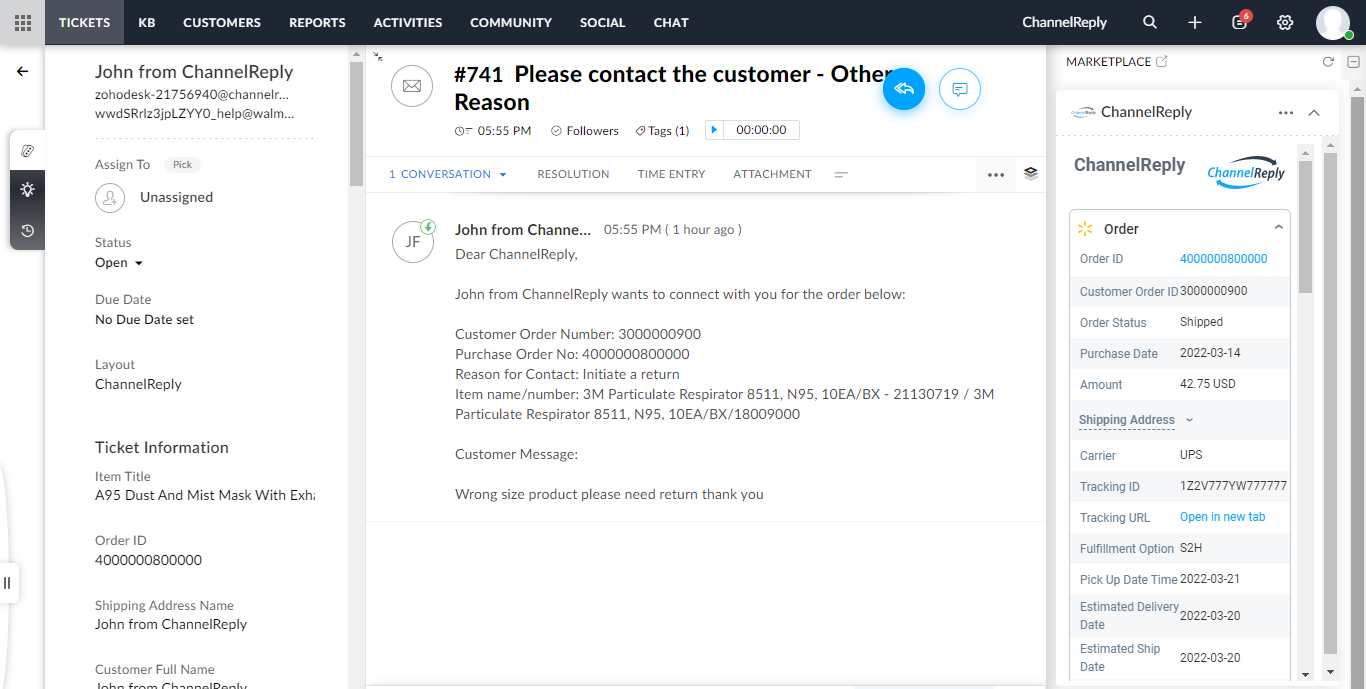The image size is (1366, 689).
Task: Open the paperclip sidebar icon
Action: (x=27, y=150)
